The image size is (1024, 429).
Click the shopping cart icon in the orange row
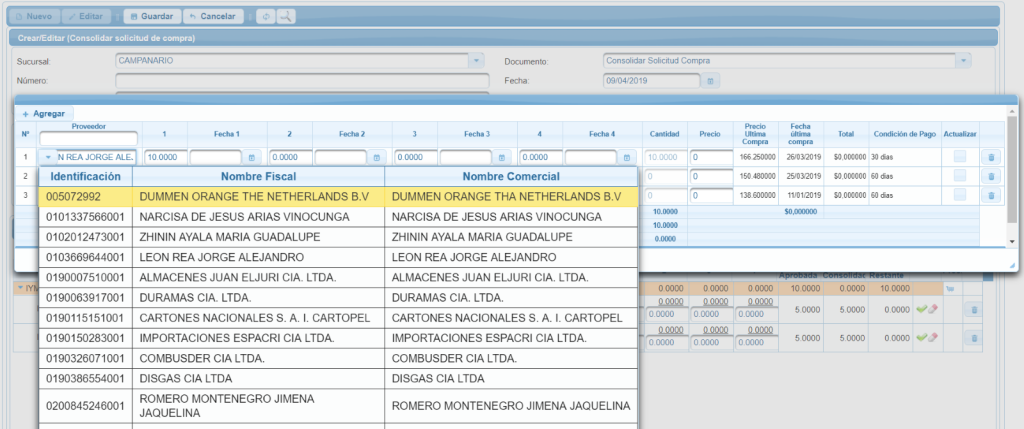click(x=949, y=288)
